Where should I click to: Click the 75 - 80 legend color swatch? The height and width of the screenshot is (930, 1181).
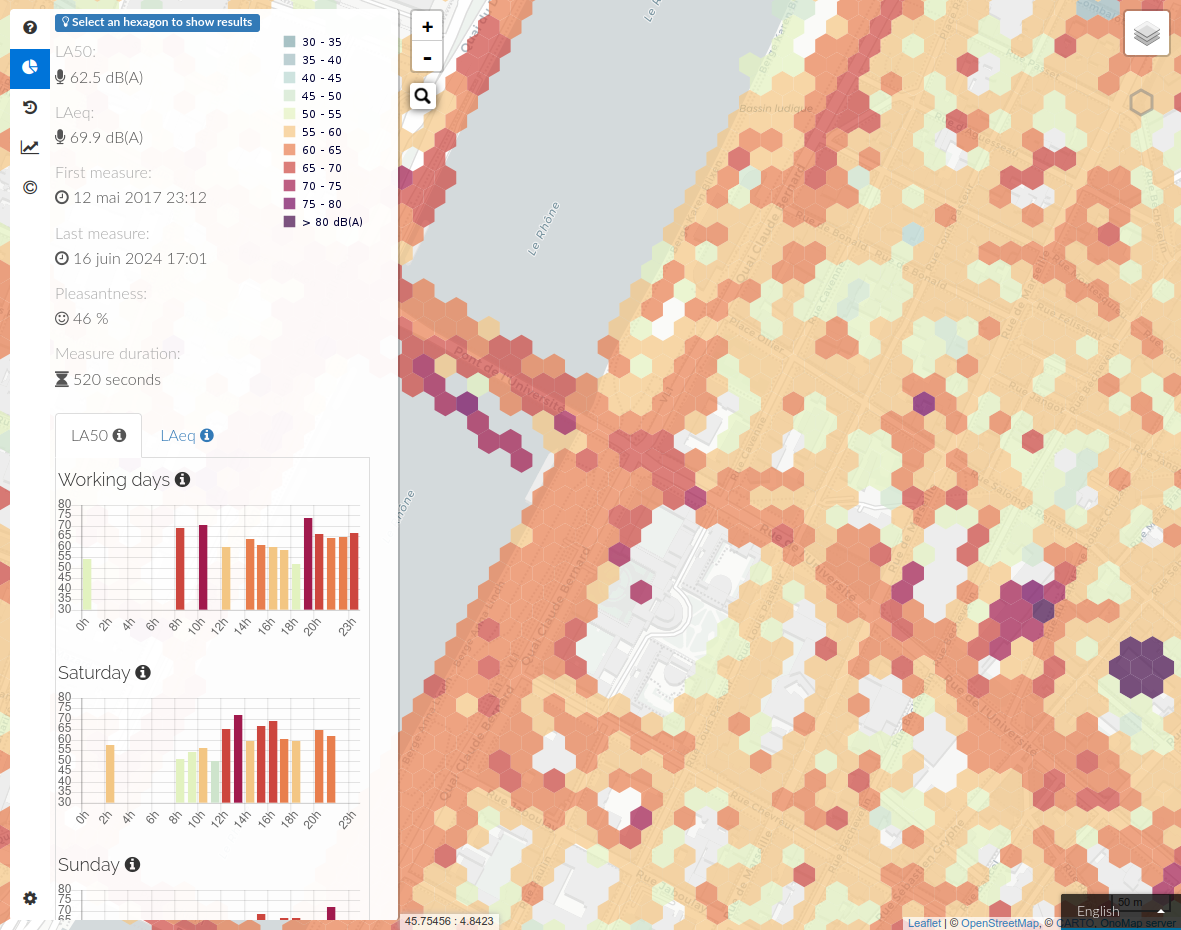(289, 203)
